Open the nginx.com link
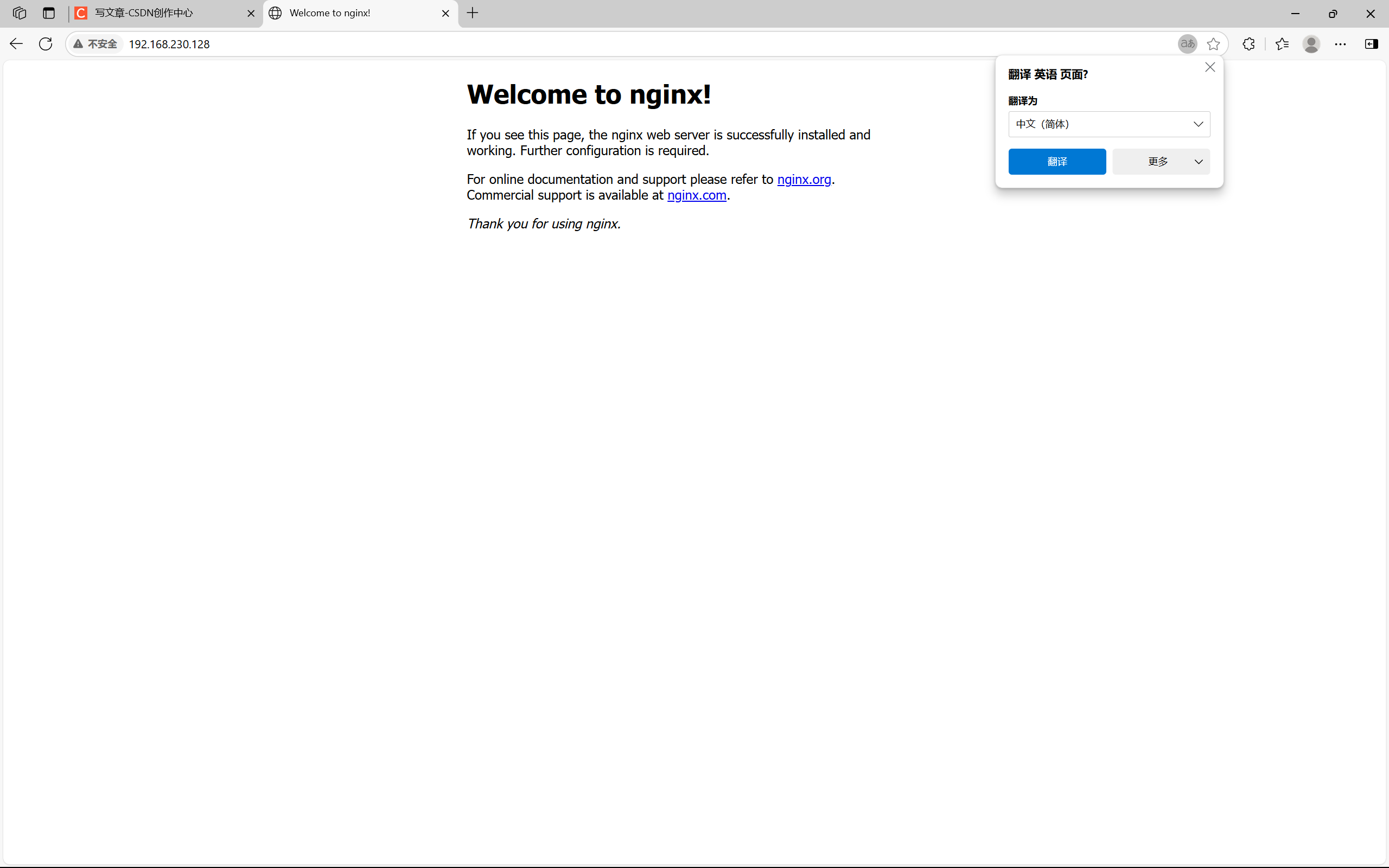The image size is (1389, 868). coord(697,195)
